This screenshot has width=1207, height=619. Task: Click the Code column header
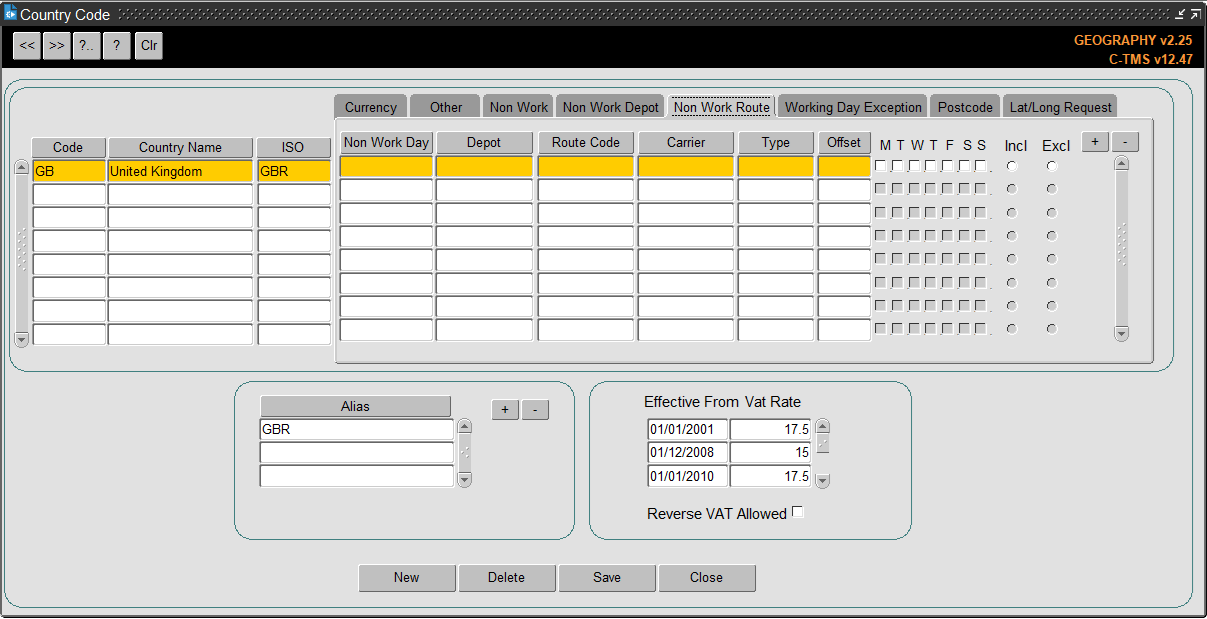68,148
